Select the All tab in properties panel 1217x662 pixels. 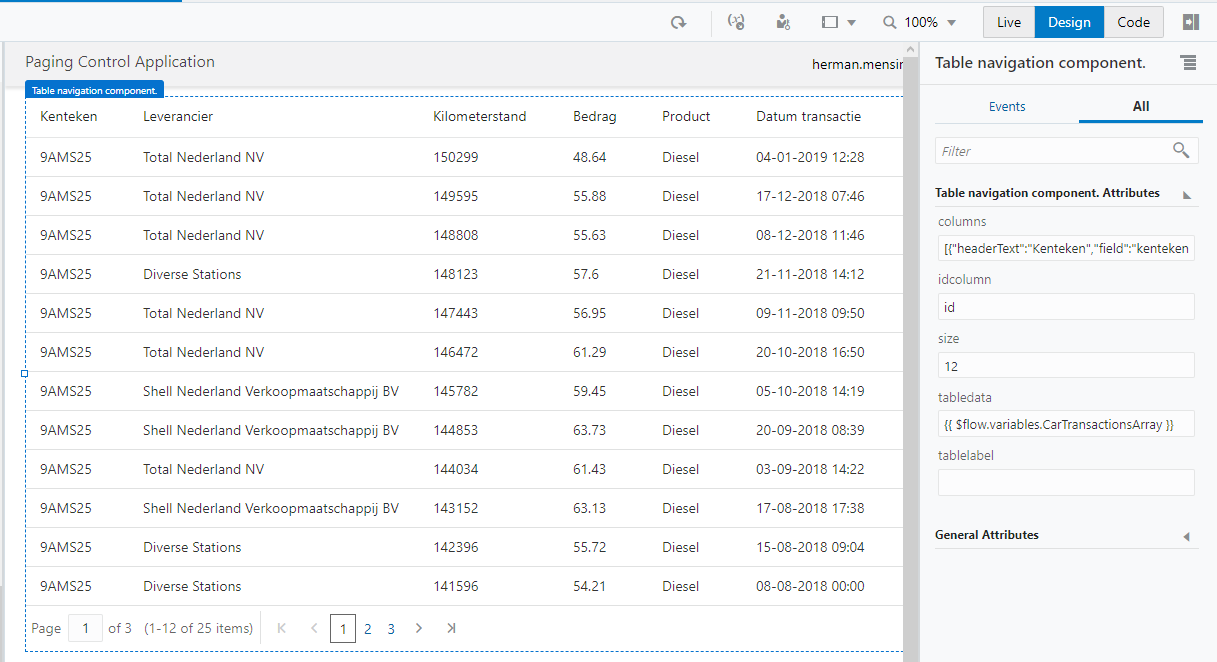tap(1140, 106)
